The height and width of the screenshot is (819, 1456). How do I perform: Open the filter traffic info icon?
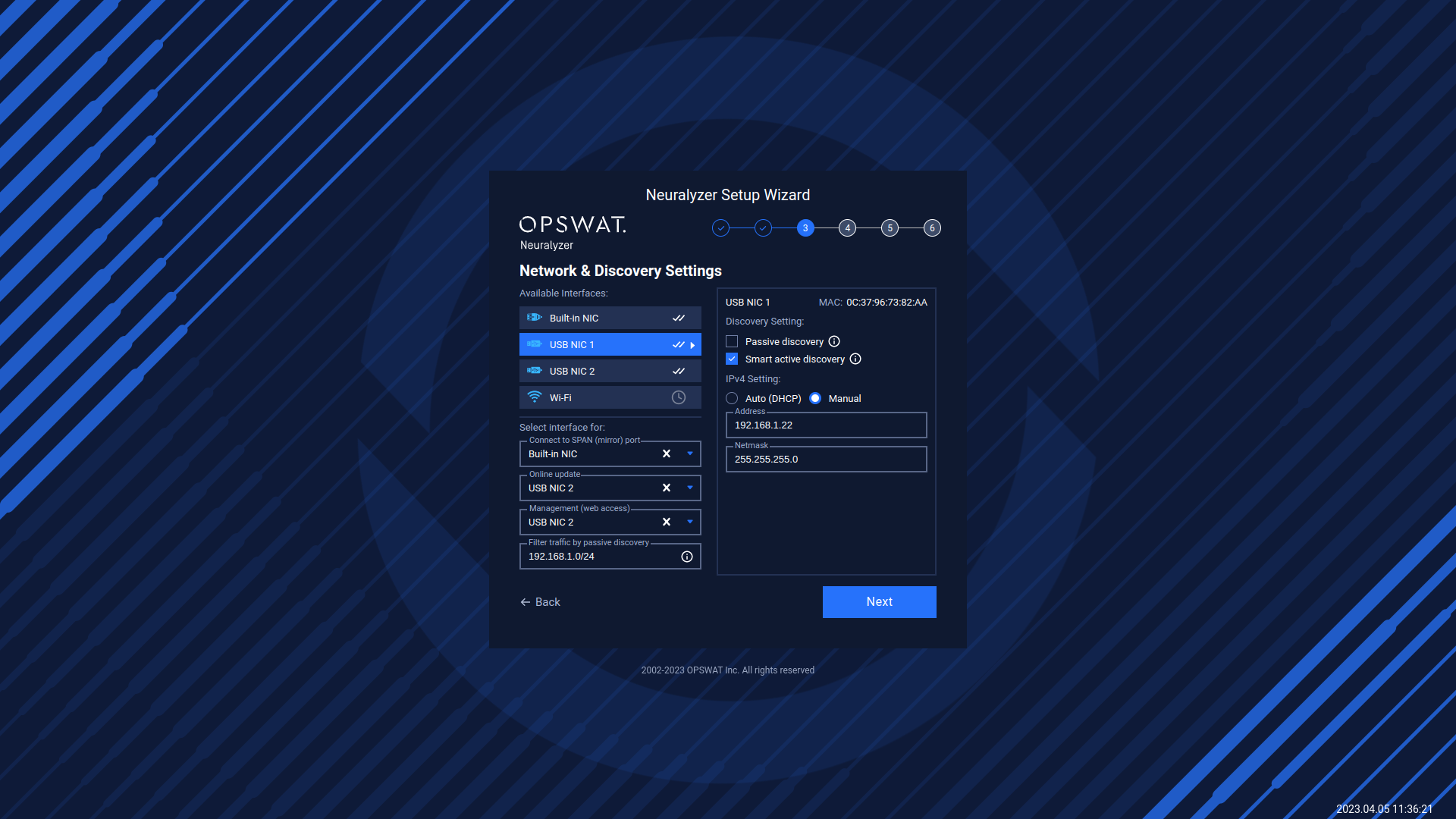(x=687, y=557)
